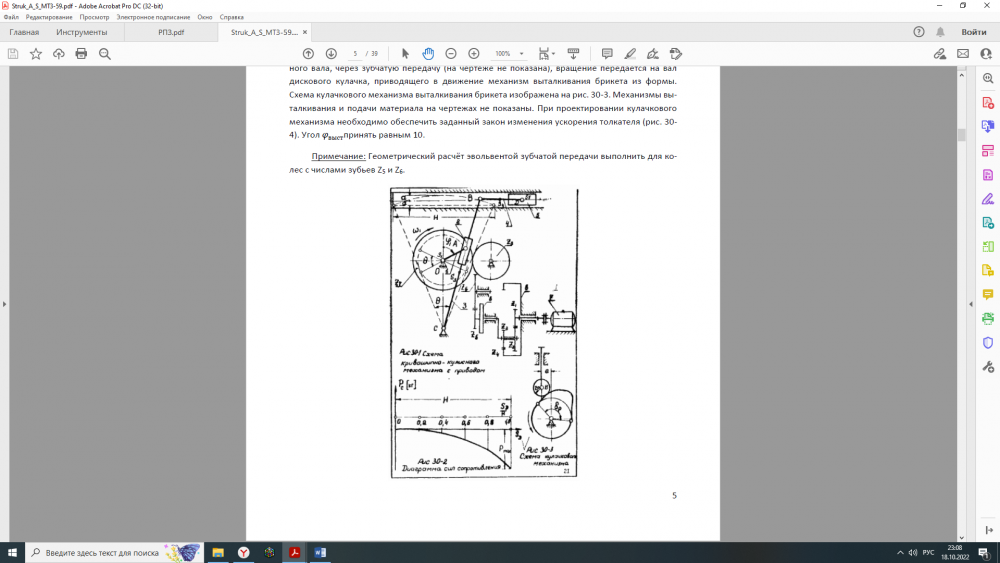The height and width of the screenshot is (563, 1000).
Task: Switch to the Инструменты tab
Action: tap(82, 32)
